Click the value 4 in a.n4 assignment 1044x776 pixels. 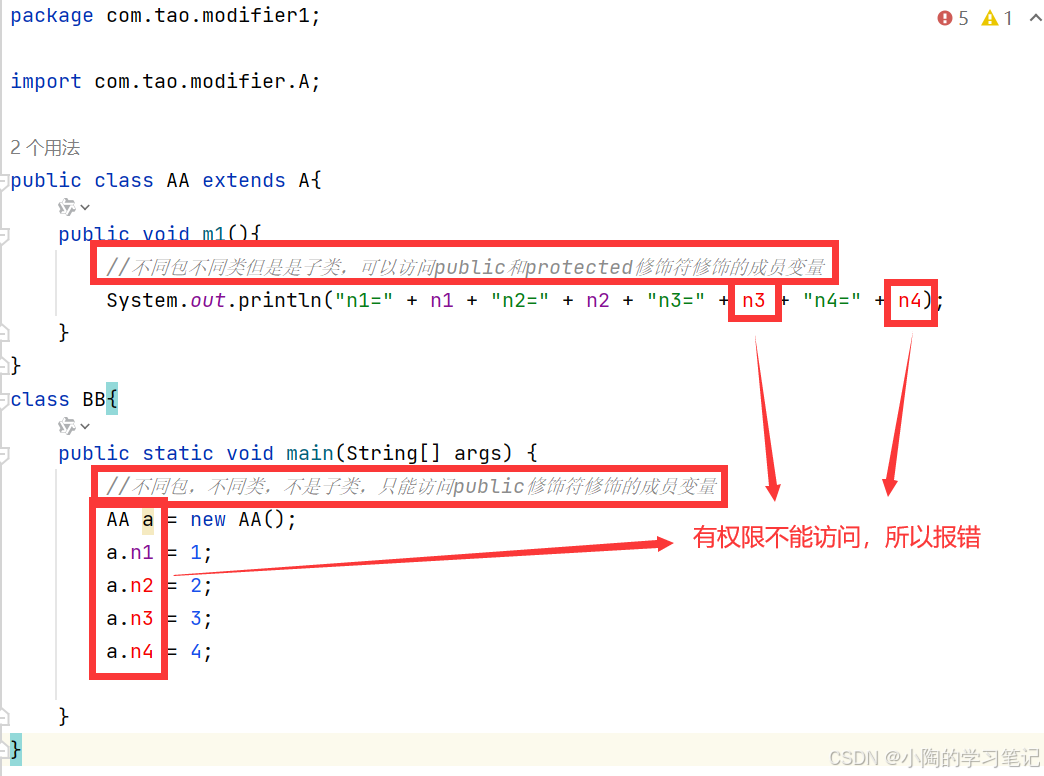pos(196,651)
